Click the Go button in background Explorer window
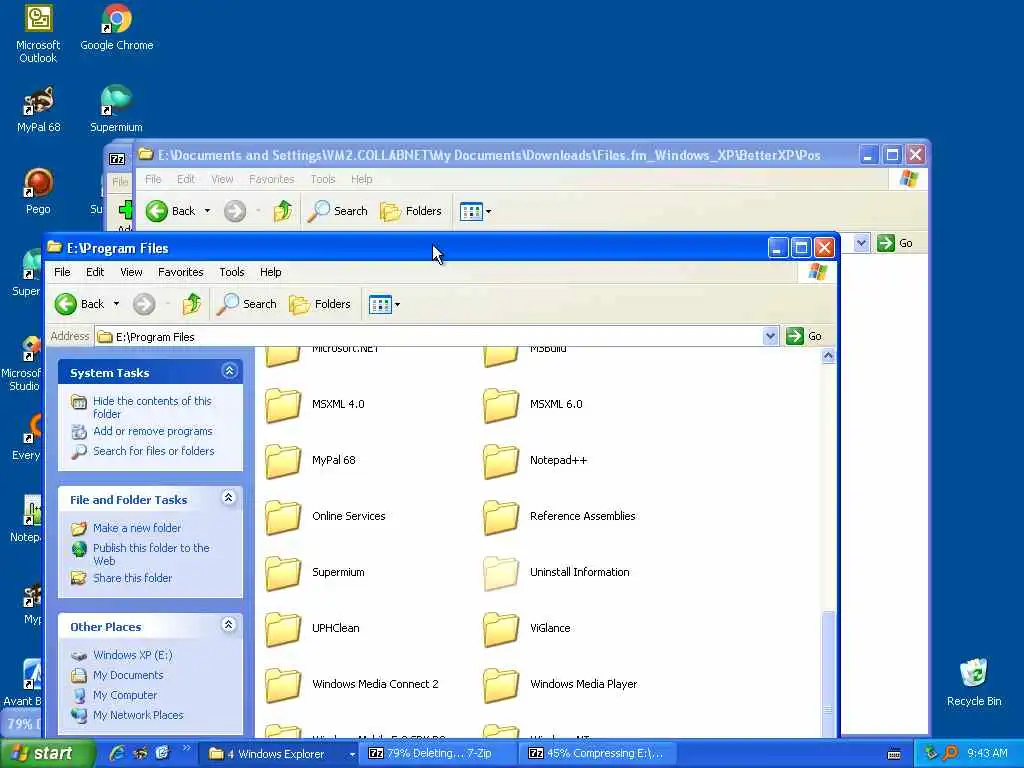This screenshot has width=1024, height=768. point(895,244)
